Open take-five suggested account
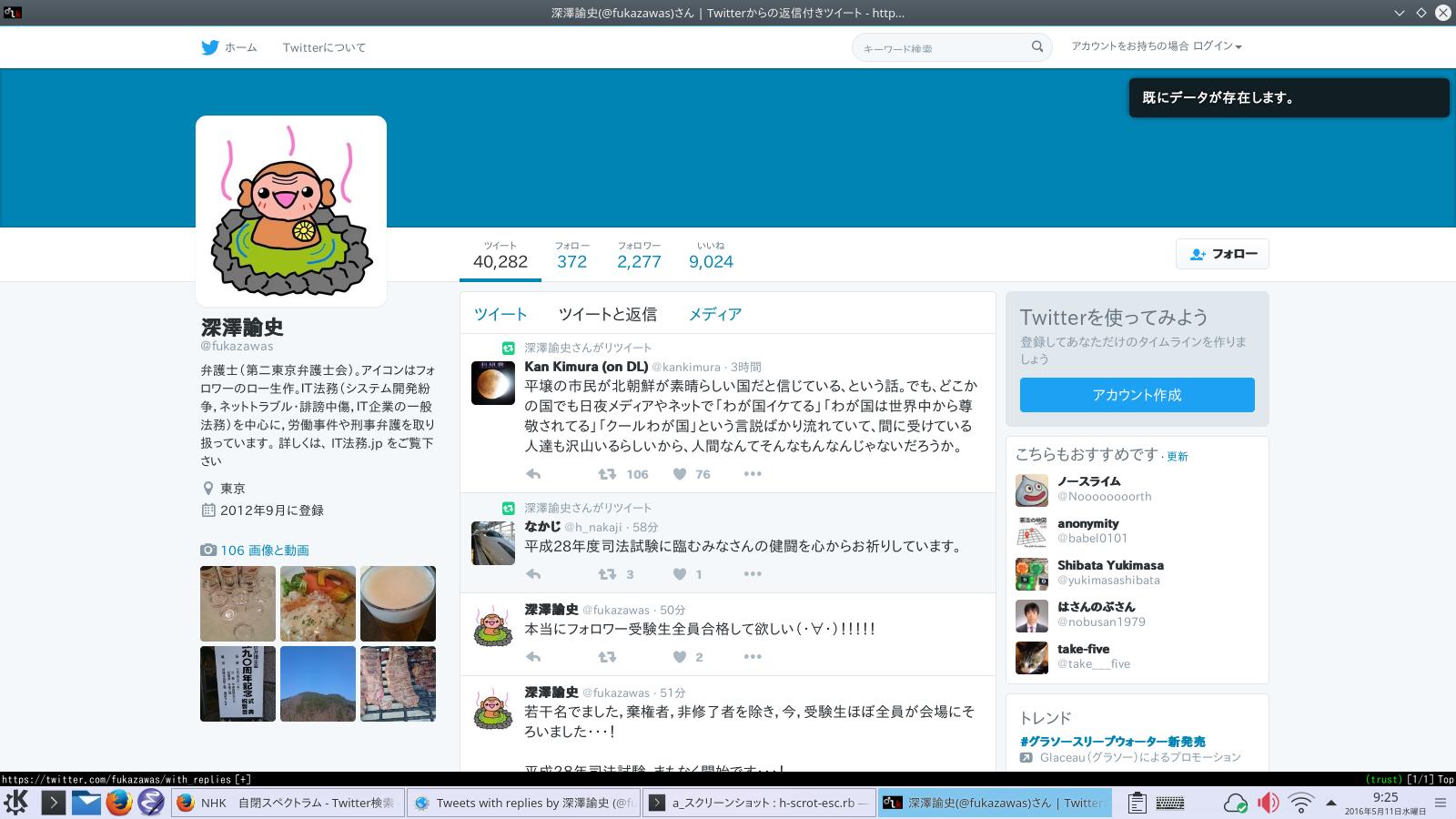Screen dimensions: 1456x819 [1083, 649]
